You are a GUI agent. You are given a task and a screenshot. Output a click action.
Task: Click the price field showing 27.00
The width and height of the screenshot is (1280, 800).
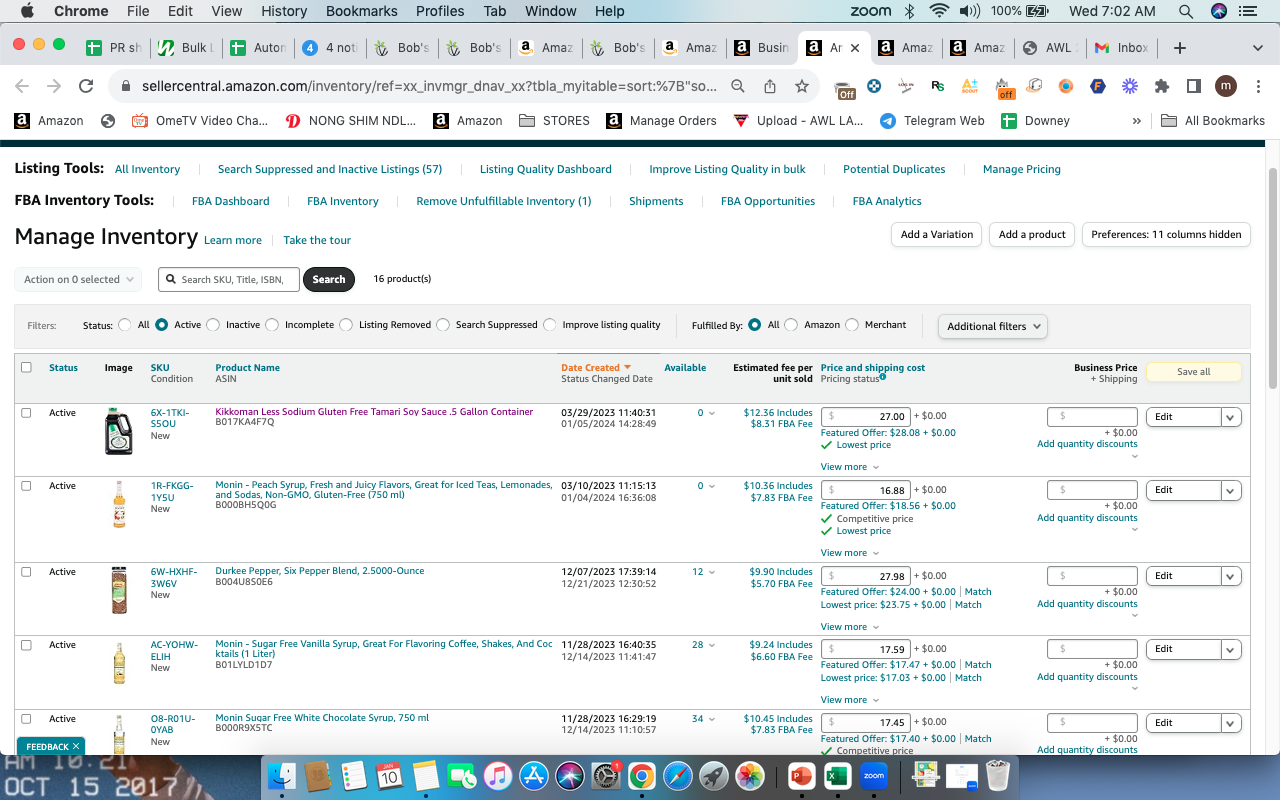coord(865,417)
